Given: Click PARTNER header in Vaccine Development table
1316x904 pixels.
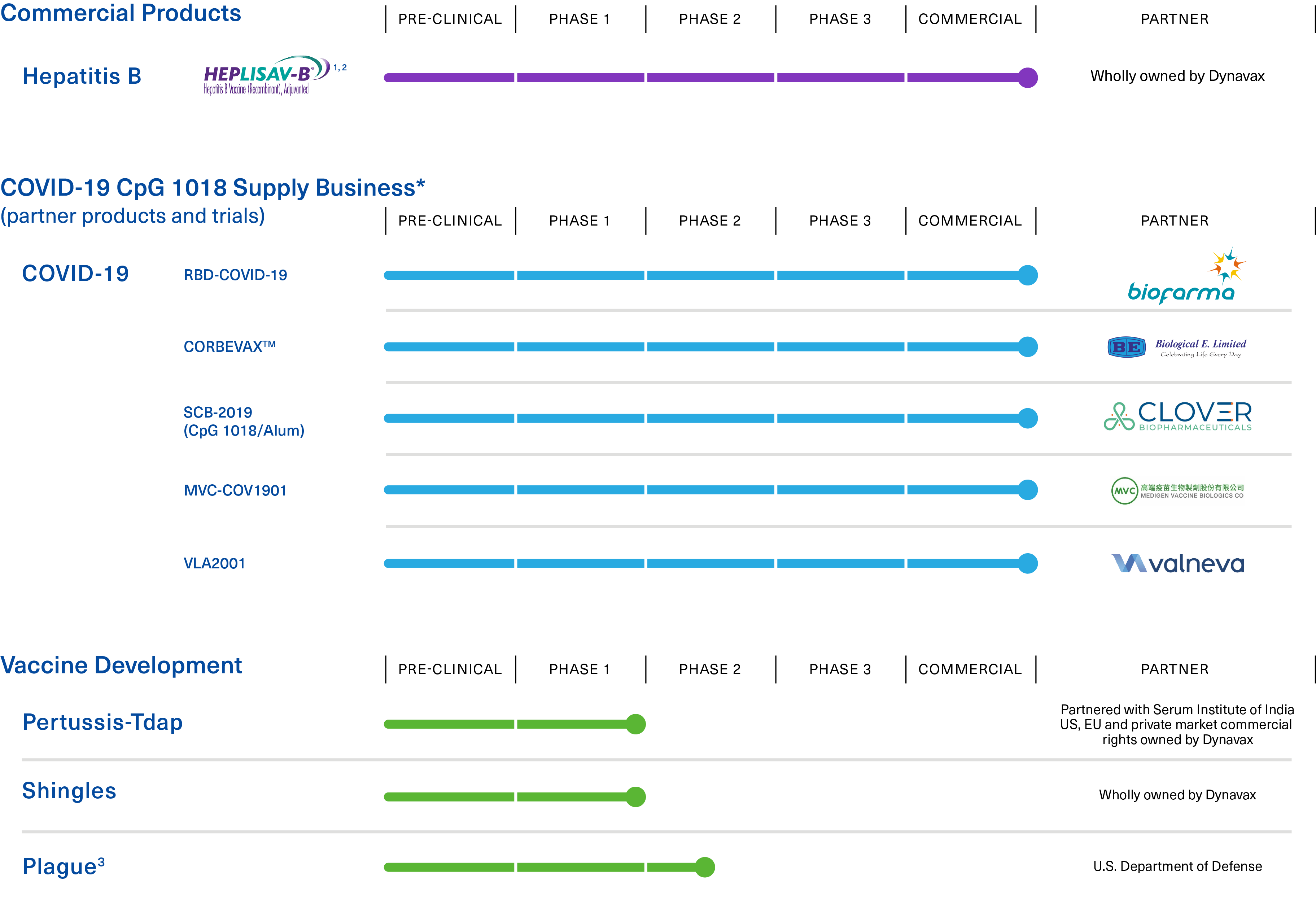Looking at the screenshot, I should (1175, 669).
